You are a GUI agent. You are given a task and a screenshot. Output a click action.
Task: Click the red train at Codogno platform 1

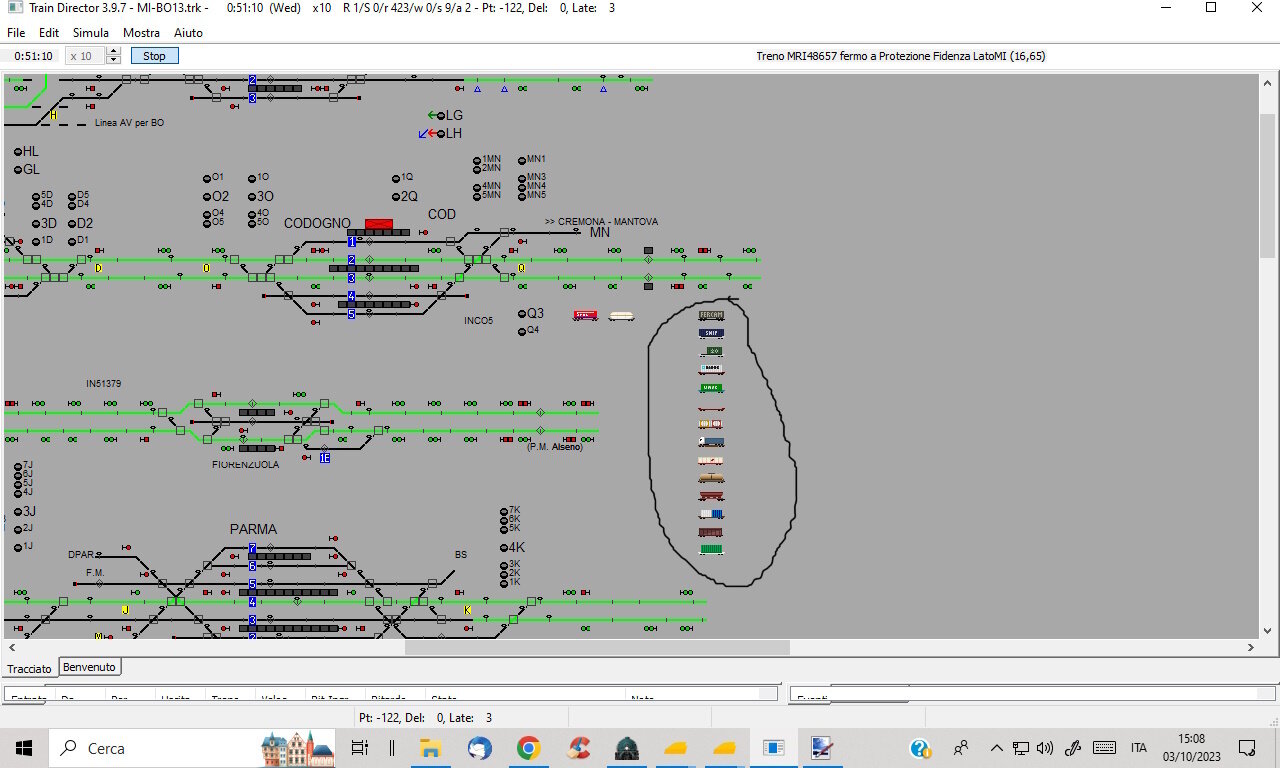379,223
